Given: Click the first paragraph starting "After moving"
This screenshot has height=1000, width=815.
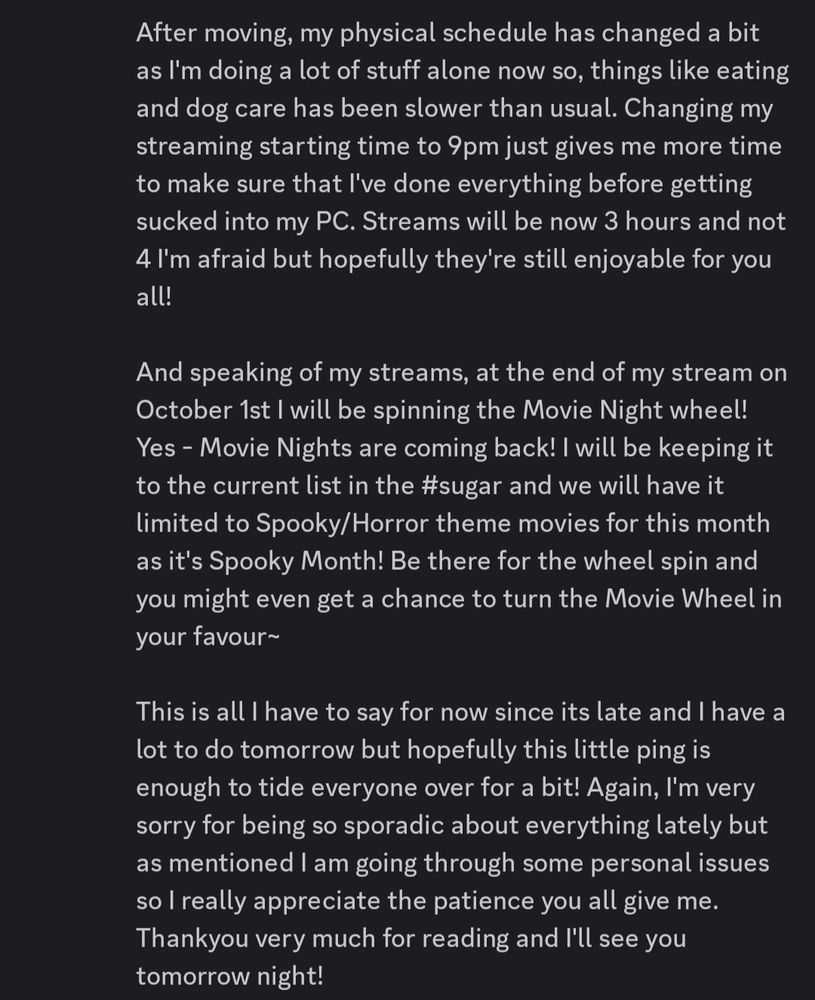Looking at the screenshot, I should point(462,165).
